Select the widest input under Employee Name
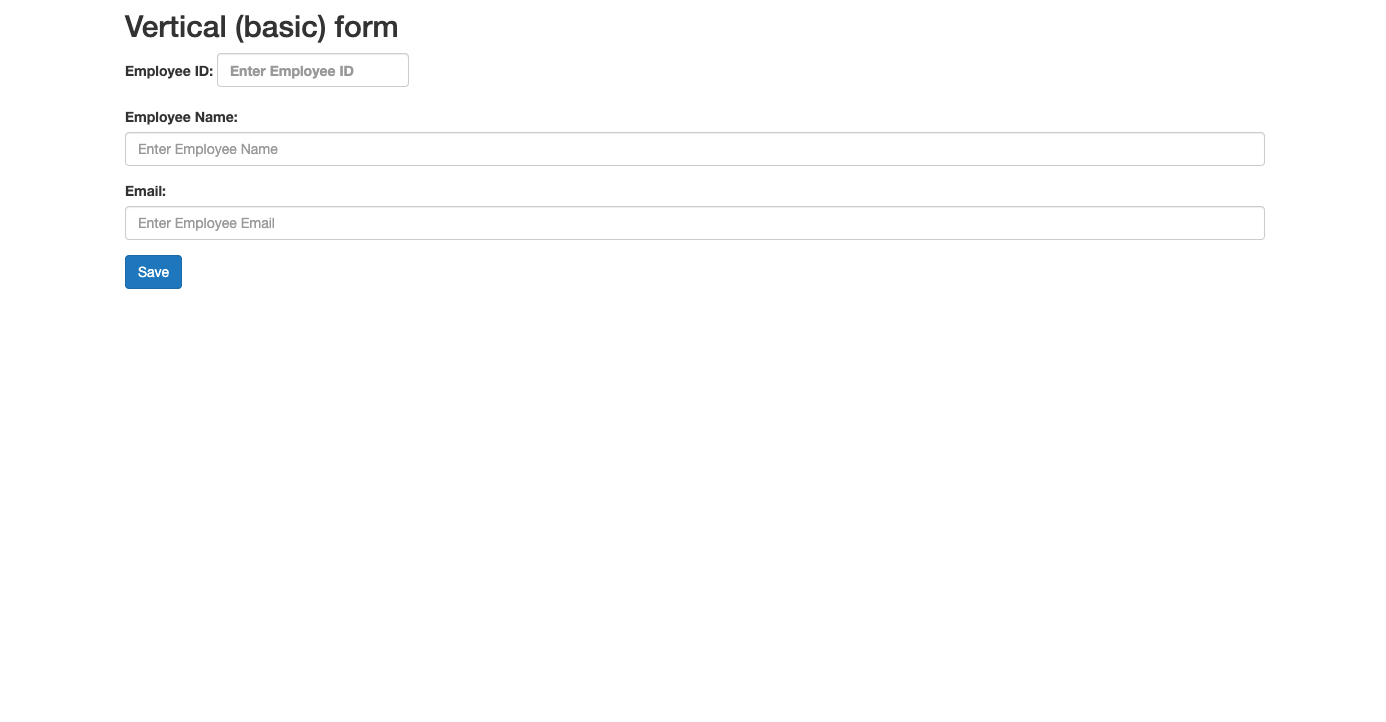This screenshot has height=722, width=1386. point(694,148)
